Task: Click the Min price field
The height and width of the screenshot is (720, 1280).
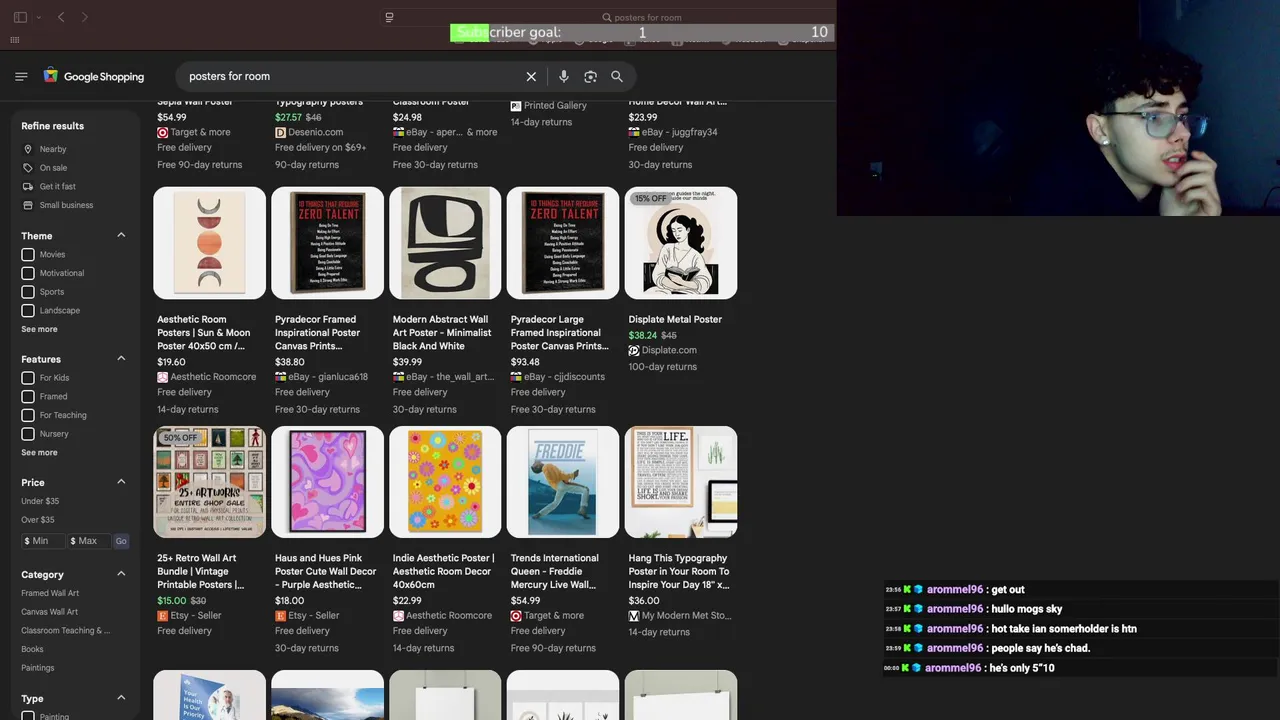Action: (x=43, y=541)
